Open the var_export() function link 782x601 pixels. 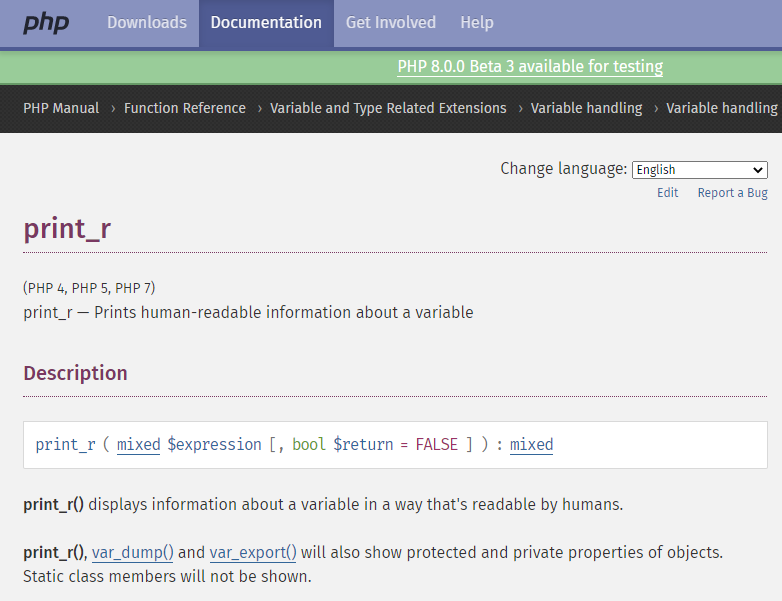click(x=253, y=553)
